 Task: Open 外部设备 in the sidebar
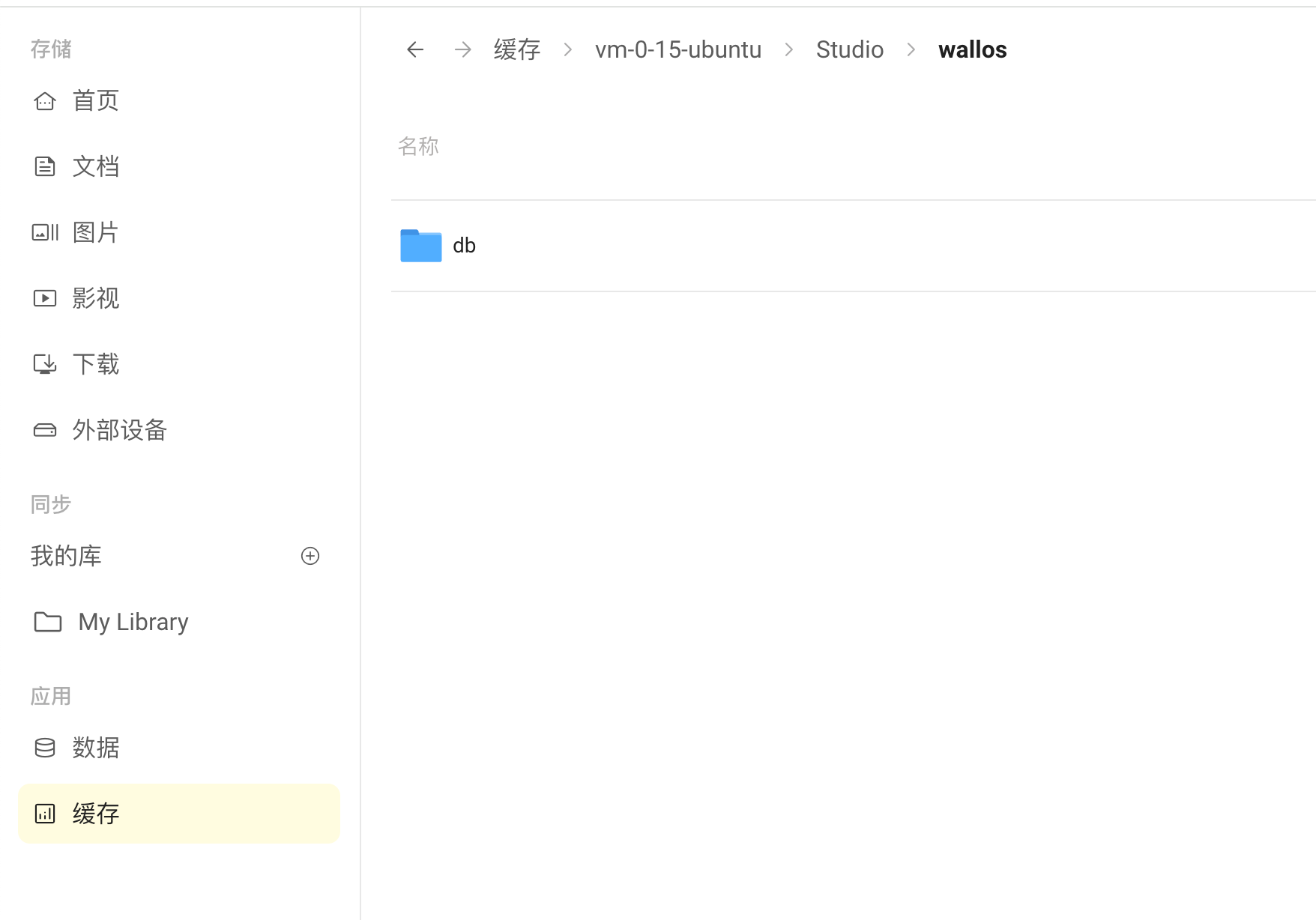178,430
